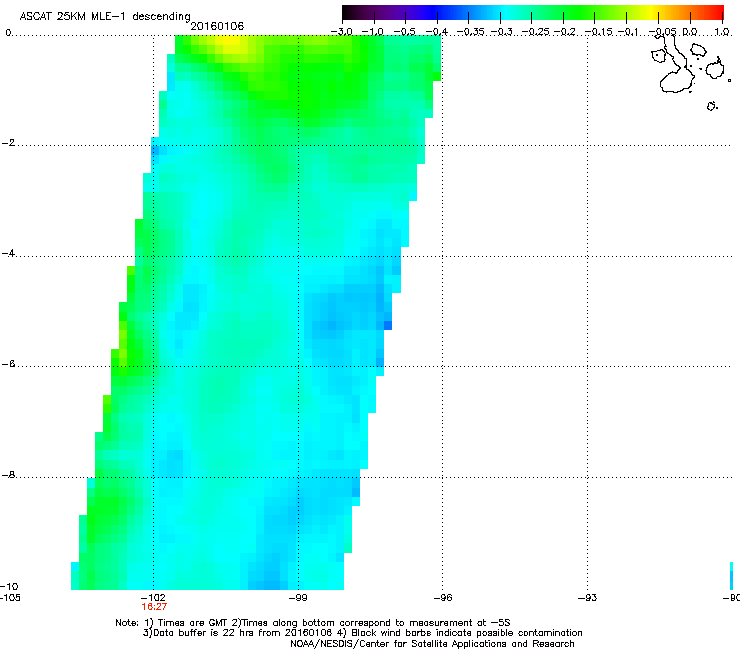Select the "-0.5" color scale label
Viewport: 740px width, 650px height.
click(x=404, y=32)
